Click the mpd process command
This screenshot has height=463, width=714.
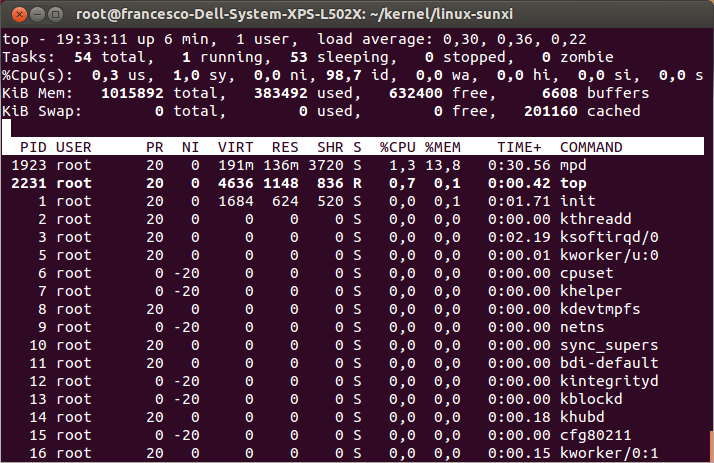click(x=573, y=165)
